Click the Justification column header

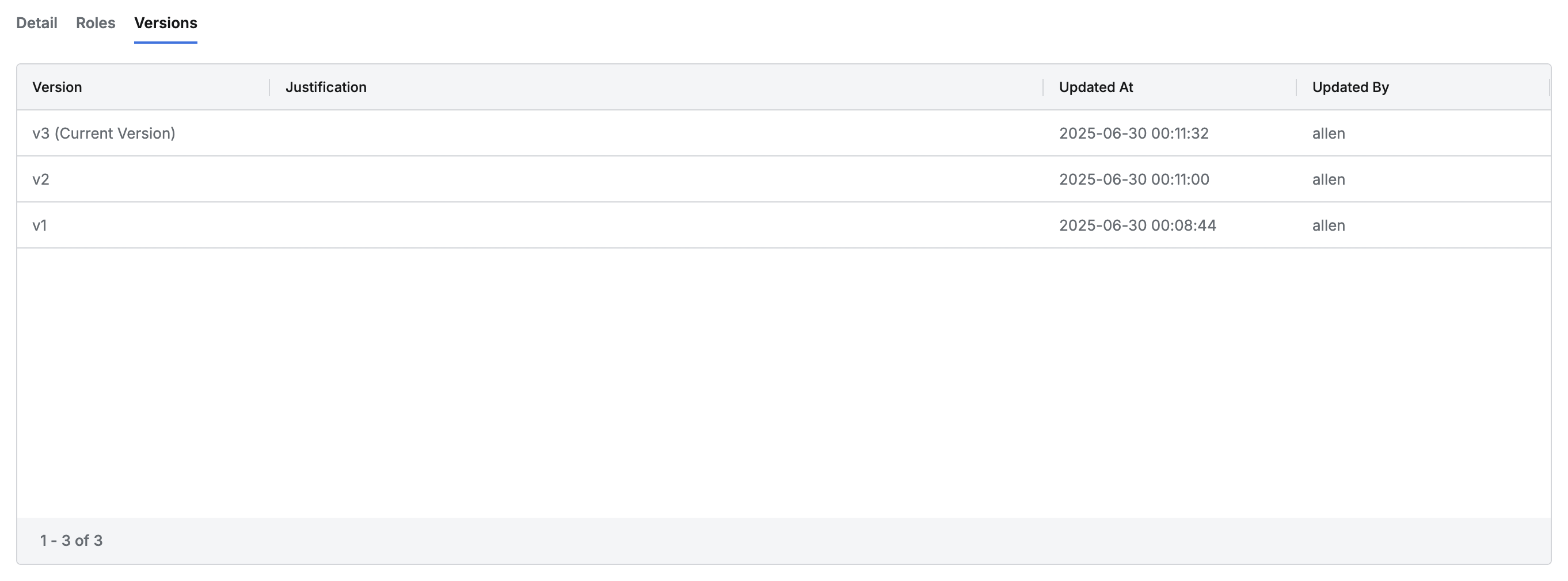(326, 87)
